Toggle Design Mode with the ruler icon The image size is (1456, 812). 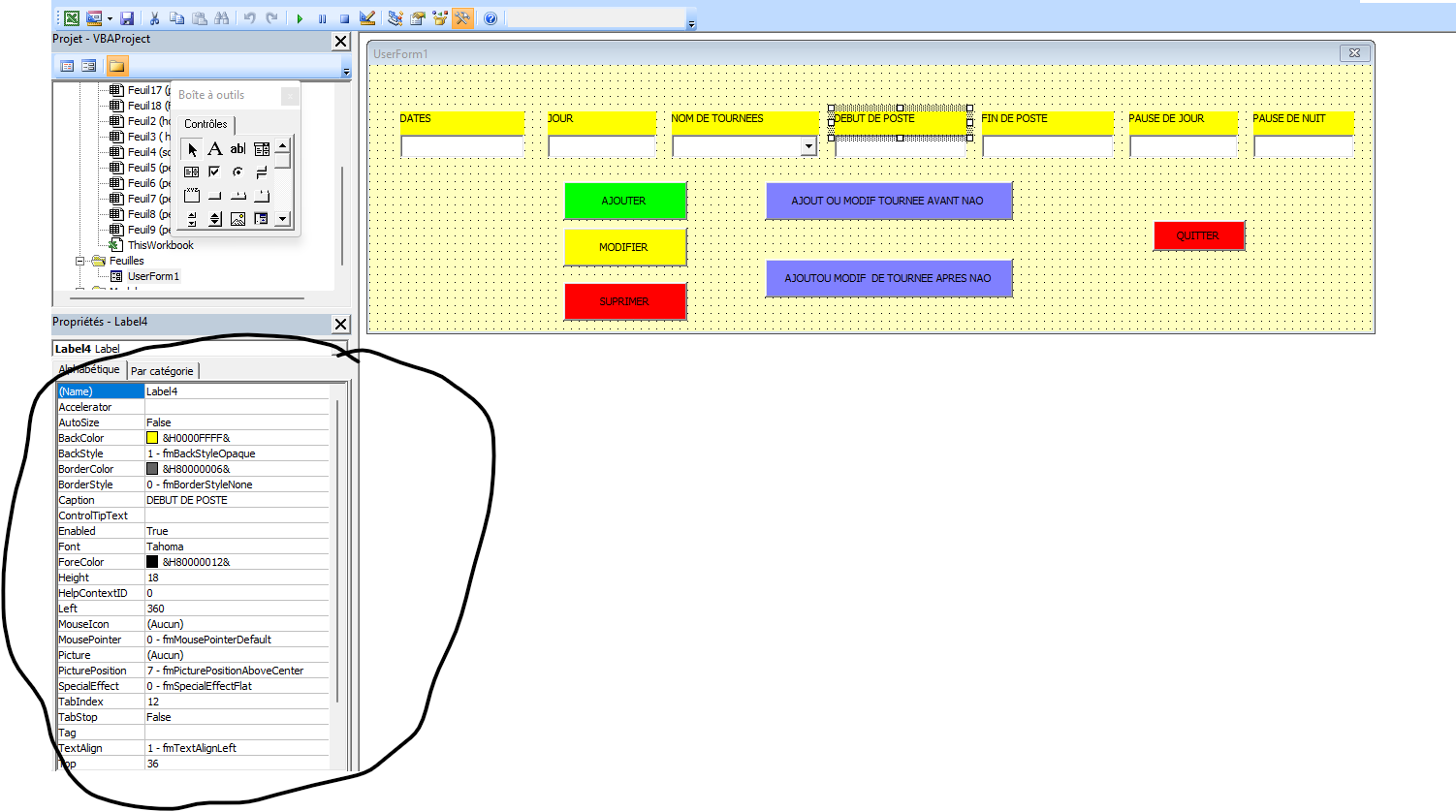pyautogui.click(x=367, y=17)
